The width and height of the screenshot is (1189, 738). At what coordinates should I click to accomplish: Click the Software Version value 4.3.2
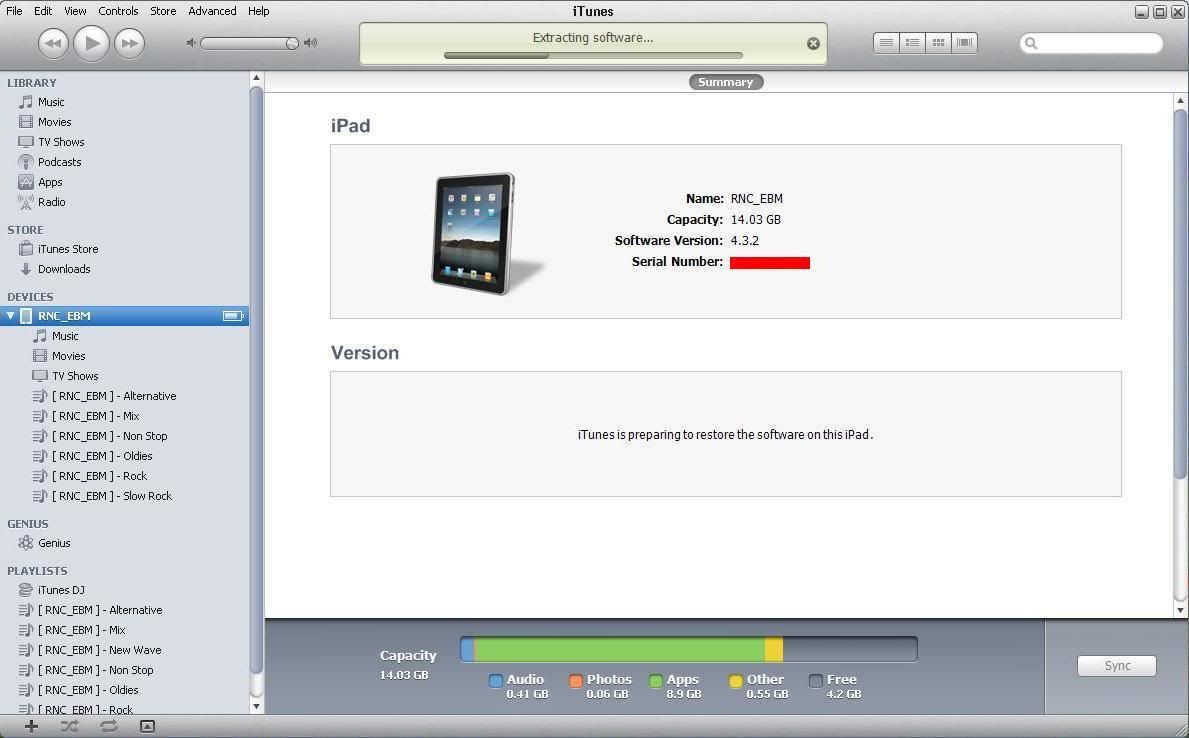(x=745, y=240)
